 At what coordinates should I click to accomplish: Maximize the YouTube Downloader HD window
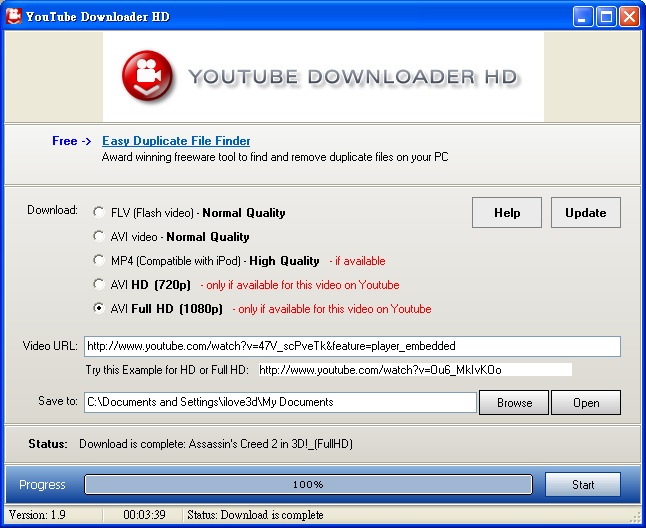tap(606, 17)
